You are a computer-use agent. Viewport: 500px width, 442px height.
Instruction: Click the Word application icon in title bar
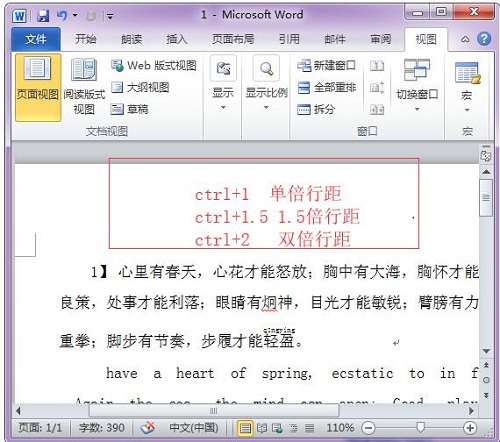[x=19, y=15]
